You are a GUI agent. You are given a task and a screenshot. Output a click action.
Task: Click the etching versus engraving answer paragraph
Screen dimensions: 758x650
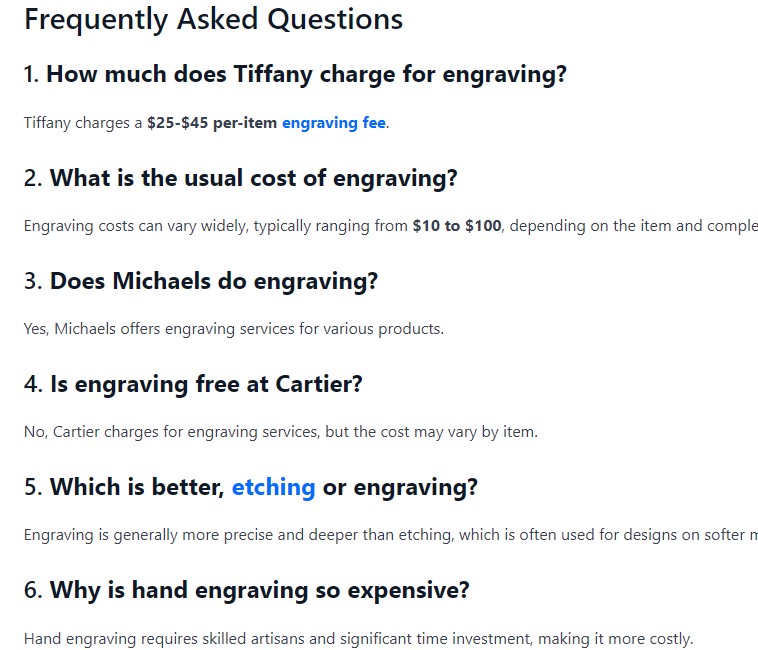[x=391, y=535]
